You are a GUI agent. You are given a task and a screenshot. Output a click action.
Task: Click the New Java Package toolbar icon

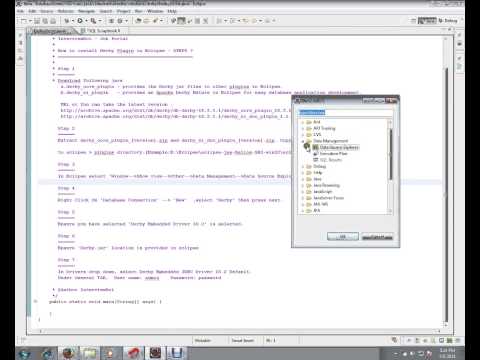pos(111,21)
